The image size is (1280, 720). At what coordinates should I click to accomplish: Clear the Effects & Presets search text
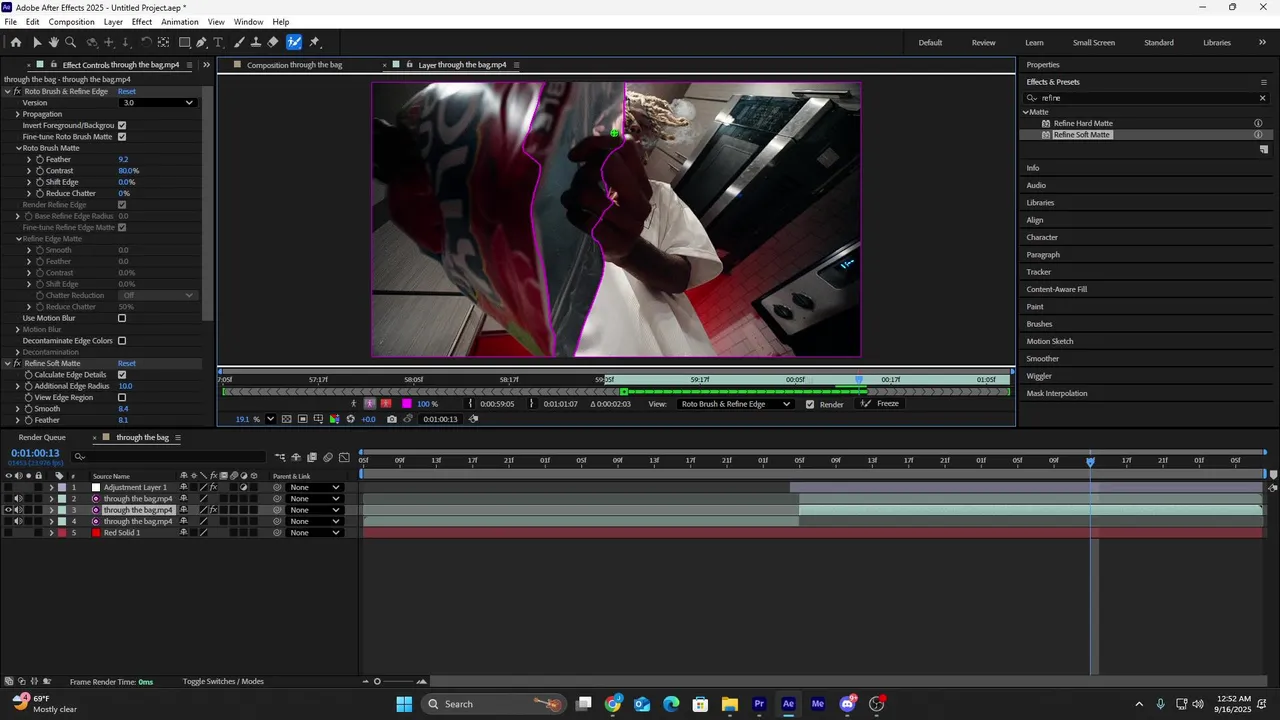pyautogui.click(x=1263, y=98)
